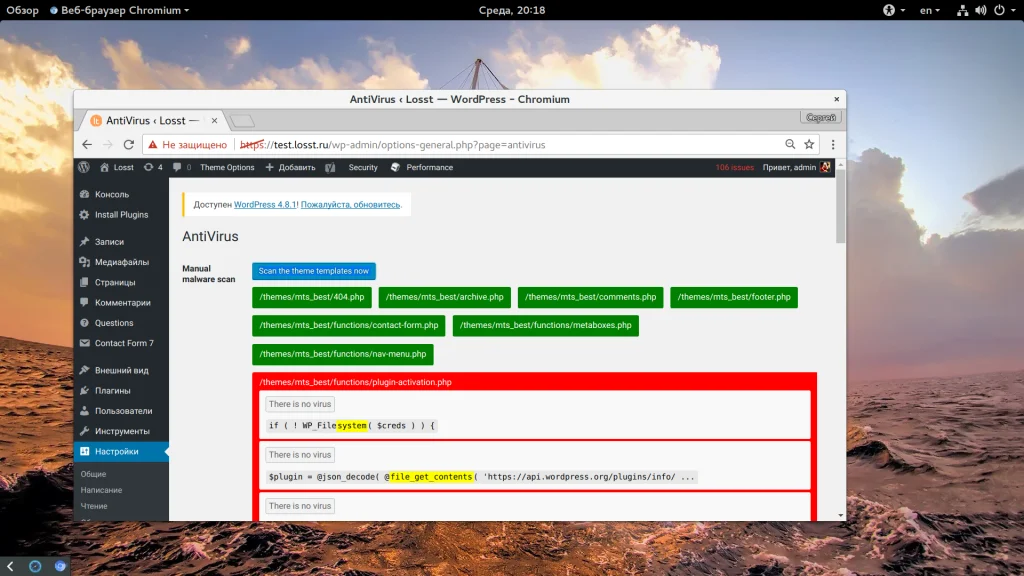Open Install Plugins in the sidebar
Image resolution: width=1024 pixels, height=576 pixels.
point(121,214)
